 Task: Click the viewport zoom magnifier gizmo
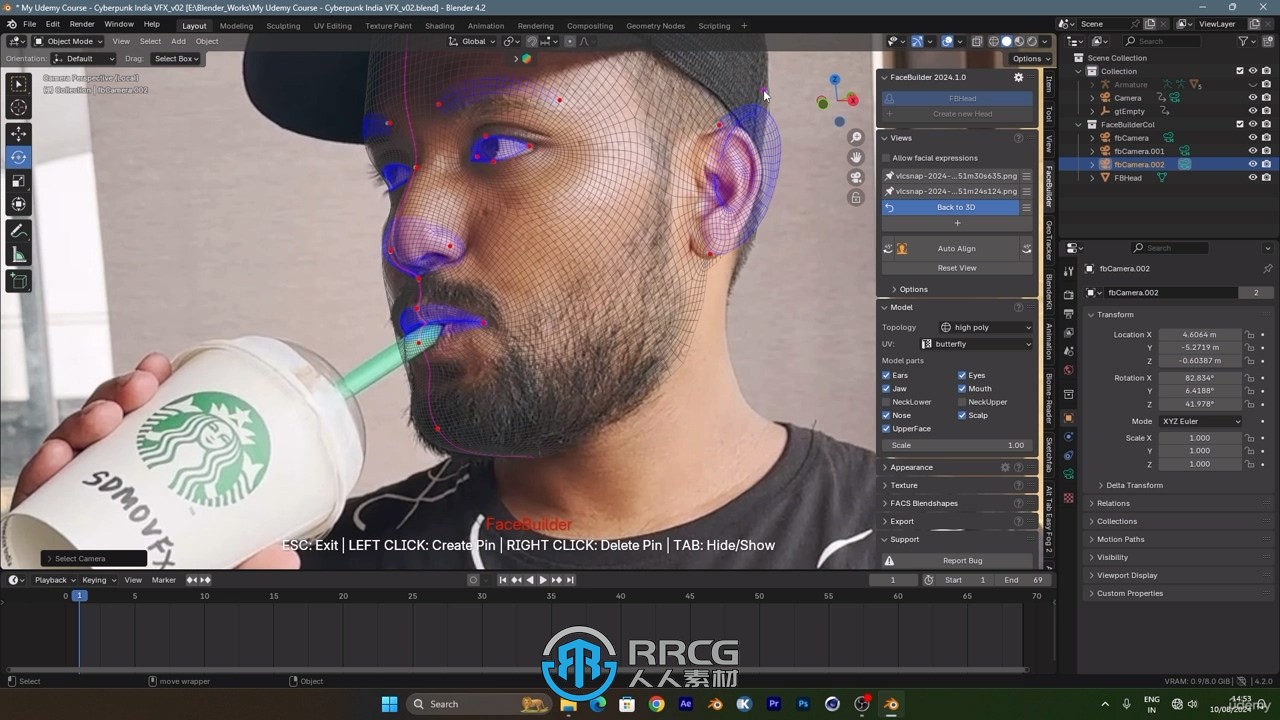click(856, 137)
